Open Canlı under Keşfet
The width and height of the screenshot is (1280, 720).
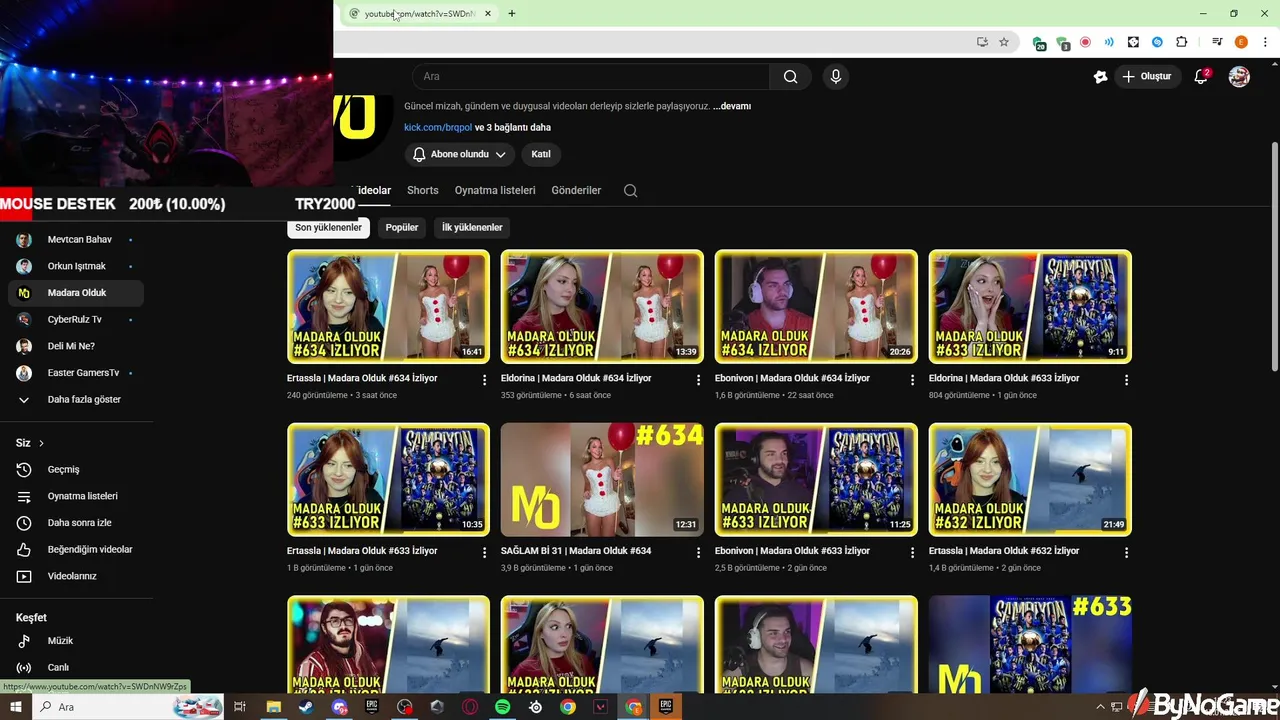[x=76, y=667]
